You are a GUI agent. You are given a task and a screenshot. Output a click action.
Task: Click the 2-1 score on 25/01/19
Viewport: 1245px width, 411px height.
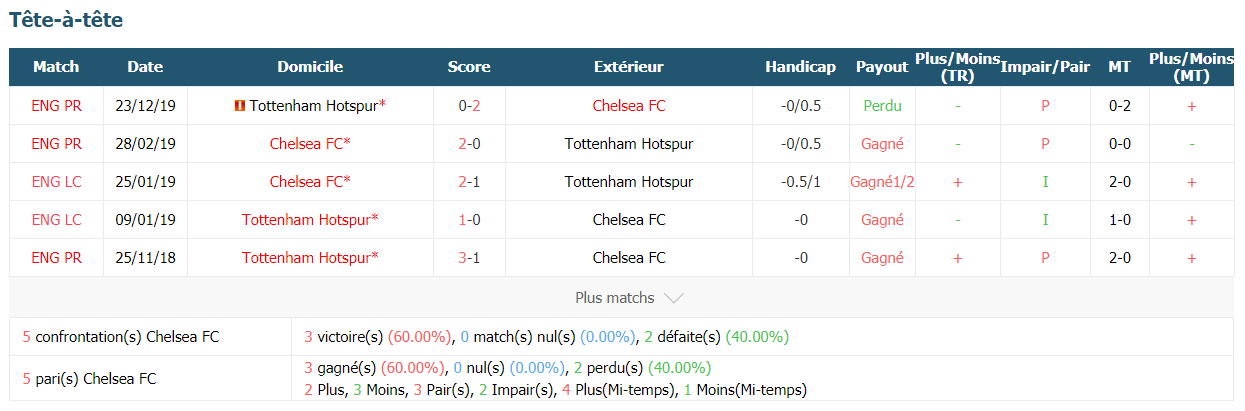pyautogui.click(x=469, y=182)
